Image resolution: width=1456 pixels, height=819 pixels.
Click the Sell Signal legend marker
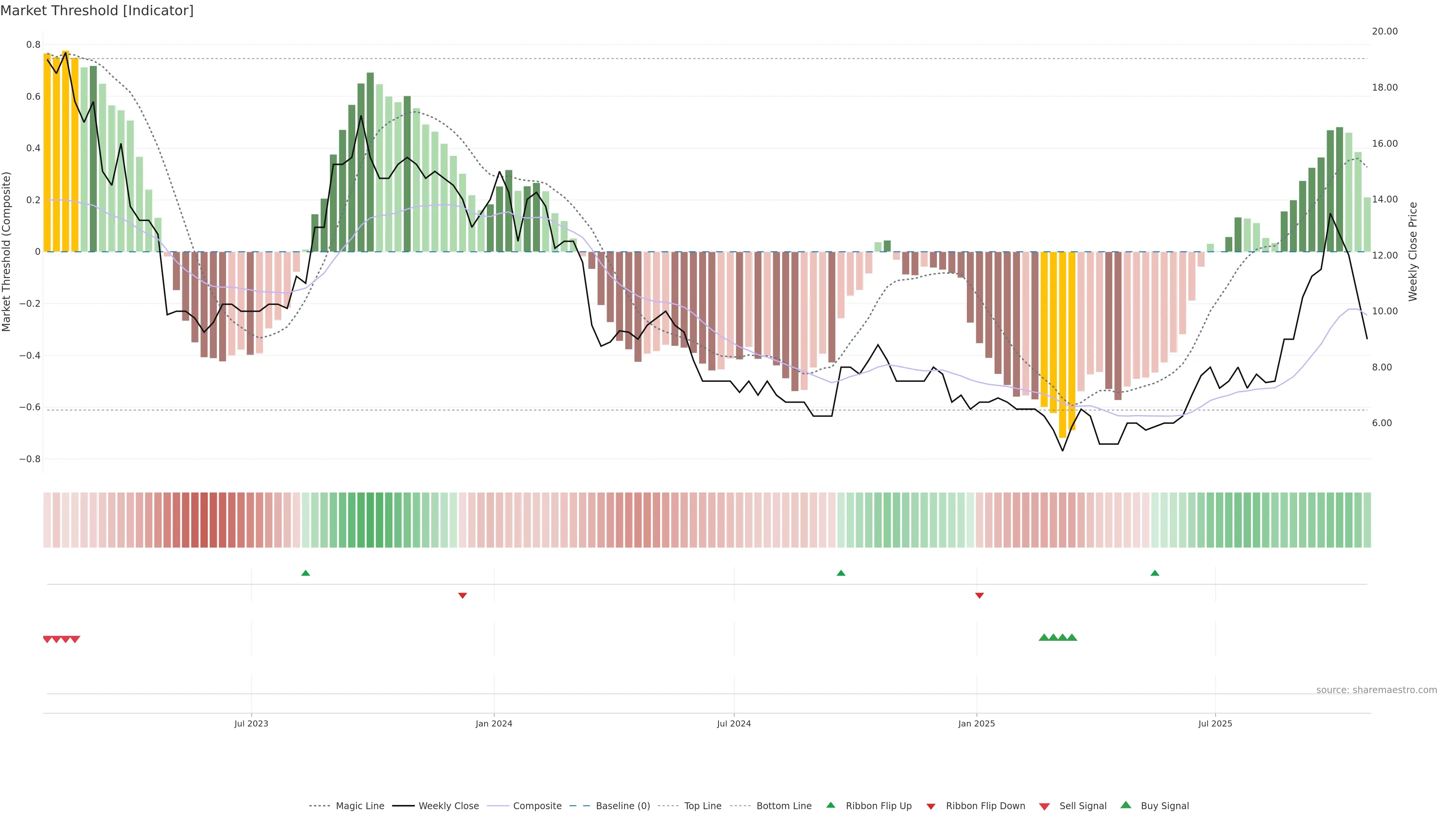[x=1045, y=806]
